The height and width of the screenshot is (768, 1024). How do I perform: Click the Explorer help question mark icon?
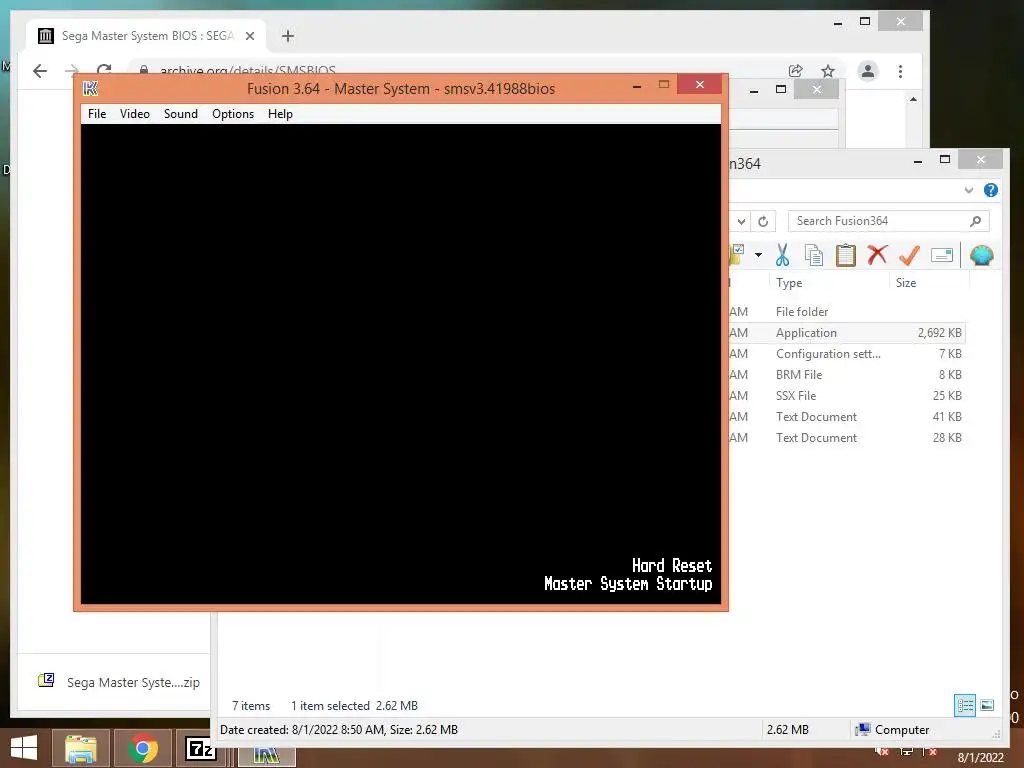[991, 190]
